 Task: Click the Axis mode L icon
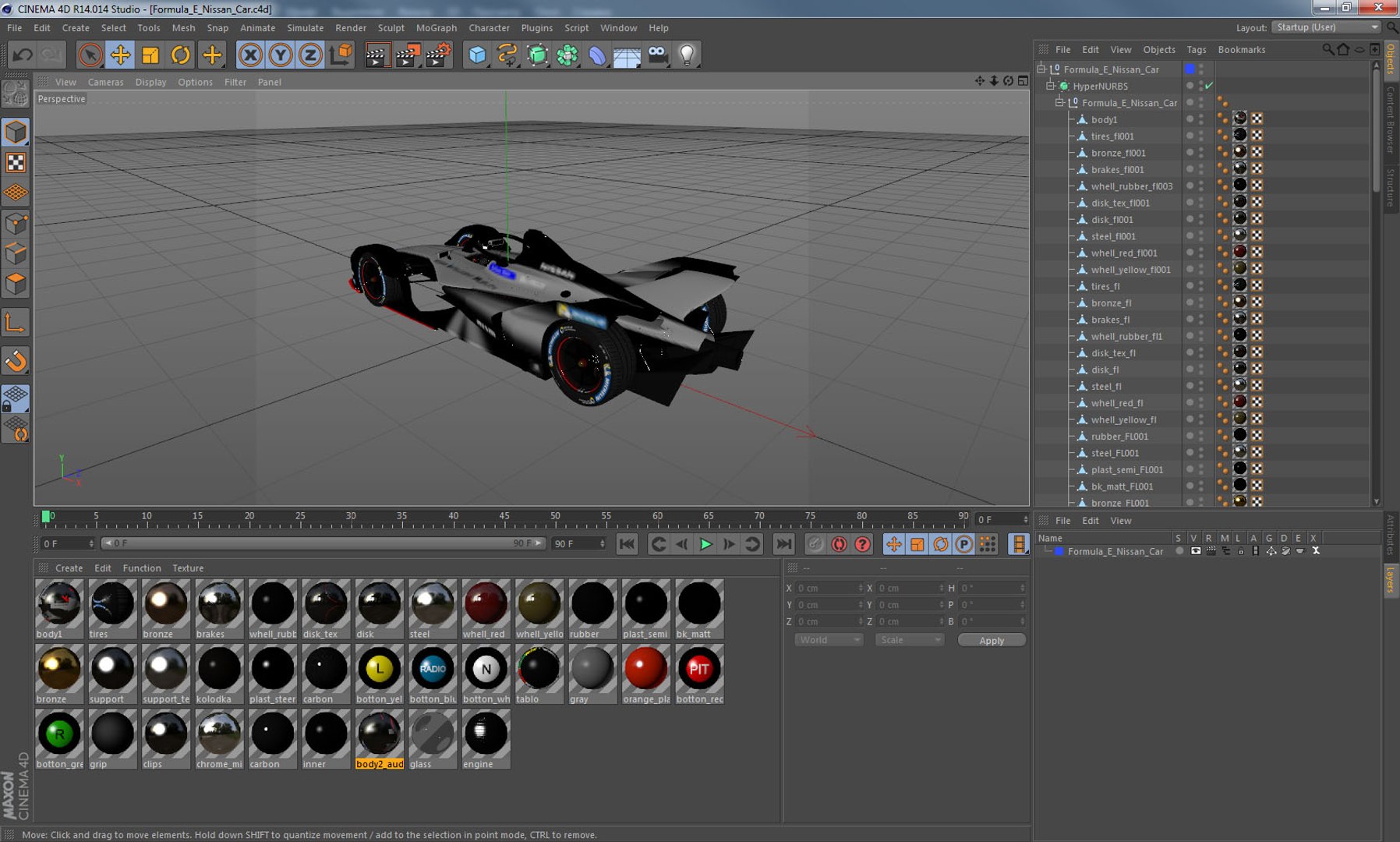point(16,322)
